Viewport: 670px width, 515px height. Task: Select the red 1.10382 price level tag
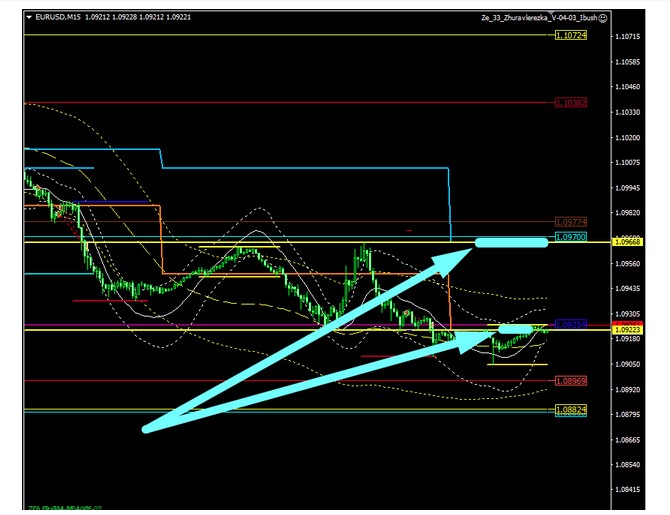click(x=571, y=103)
